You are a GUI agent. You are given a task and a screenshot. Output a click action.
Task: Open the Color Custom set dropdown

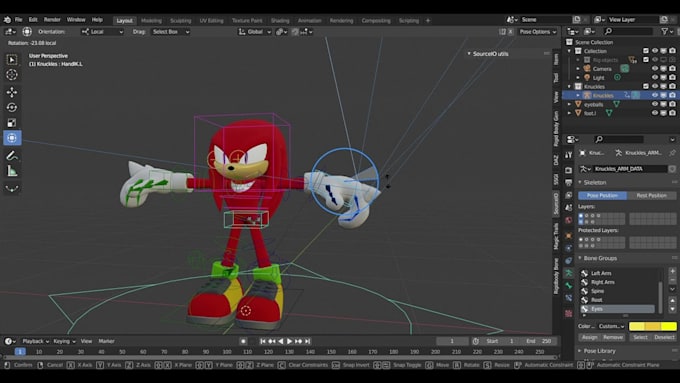click(x=611, y=326)
